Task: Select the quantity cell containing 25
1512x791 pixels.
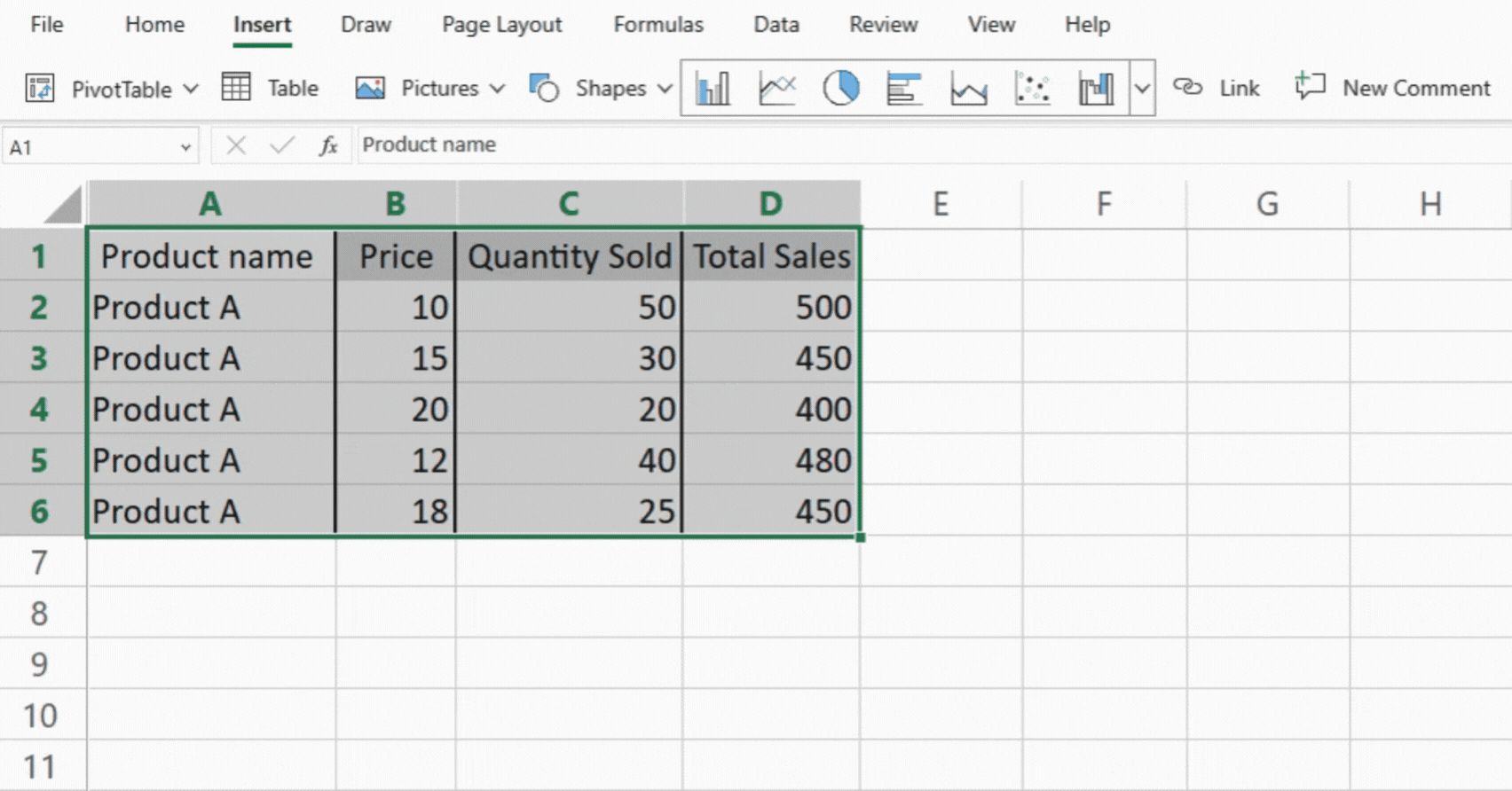Action: point(569,511)
